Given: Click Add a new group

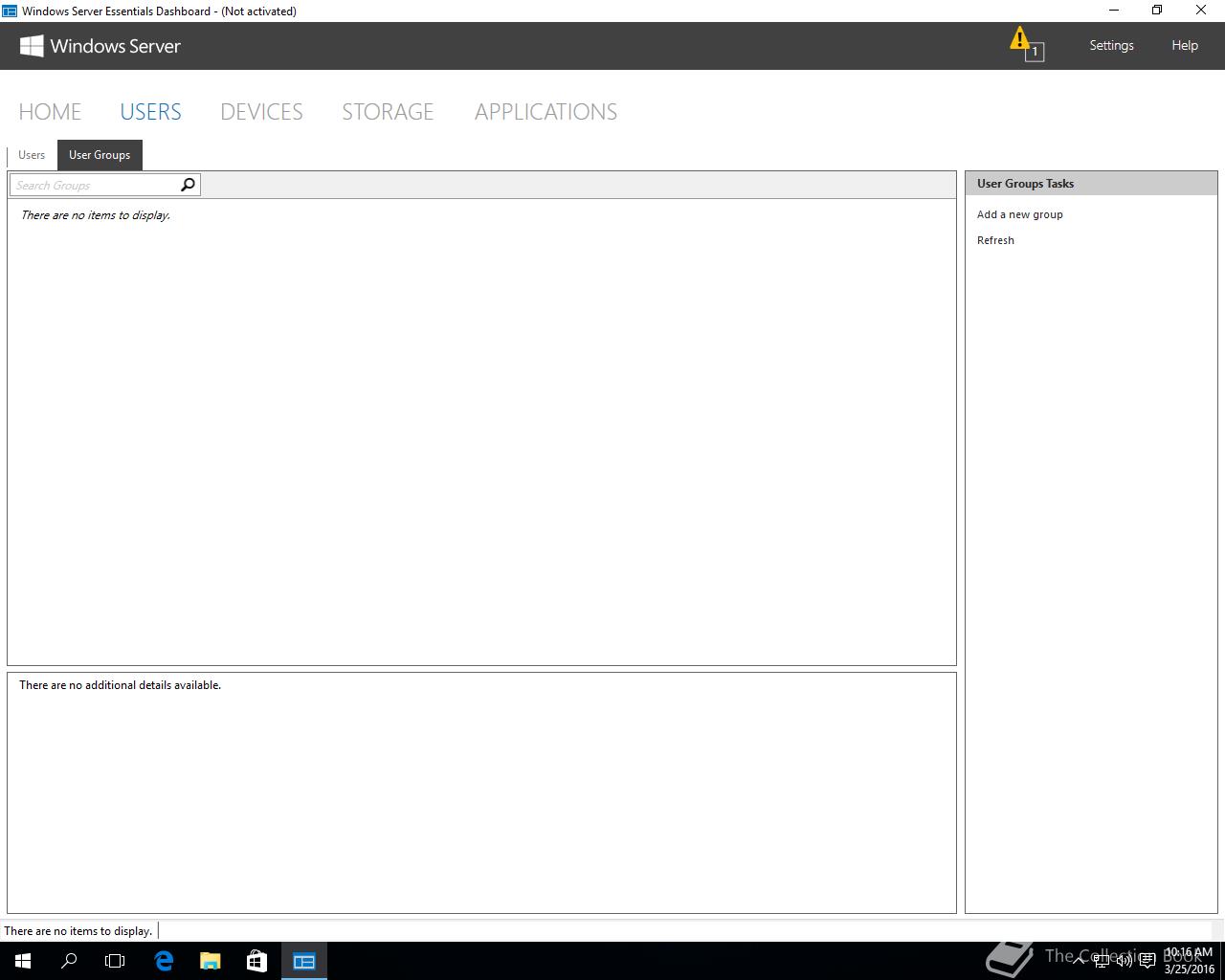Looking at the screenshot, I should click(1020, 214).
